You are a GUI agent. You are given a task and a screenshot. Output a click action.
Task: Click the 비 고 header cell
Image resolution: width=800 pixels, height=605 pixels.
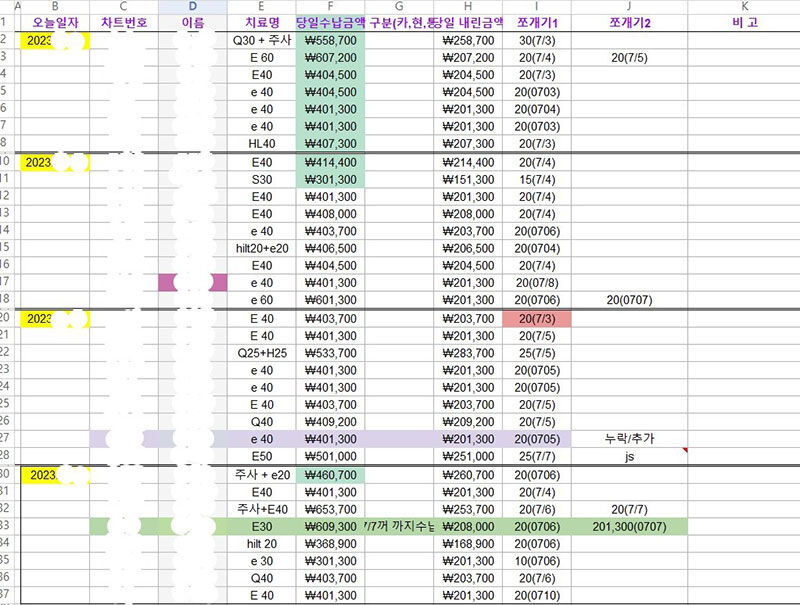(744, 22)
